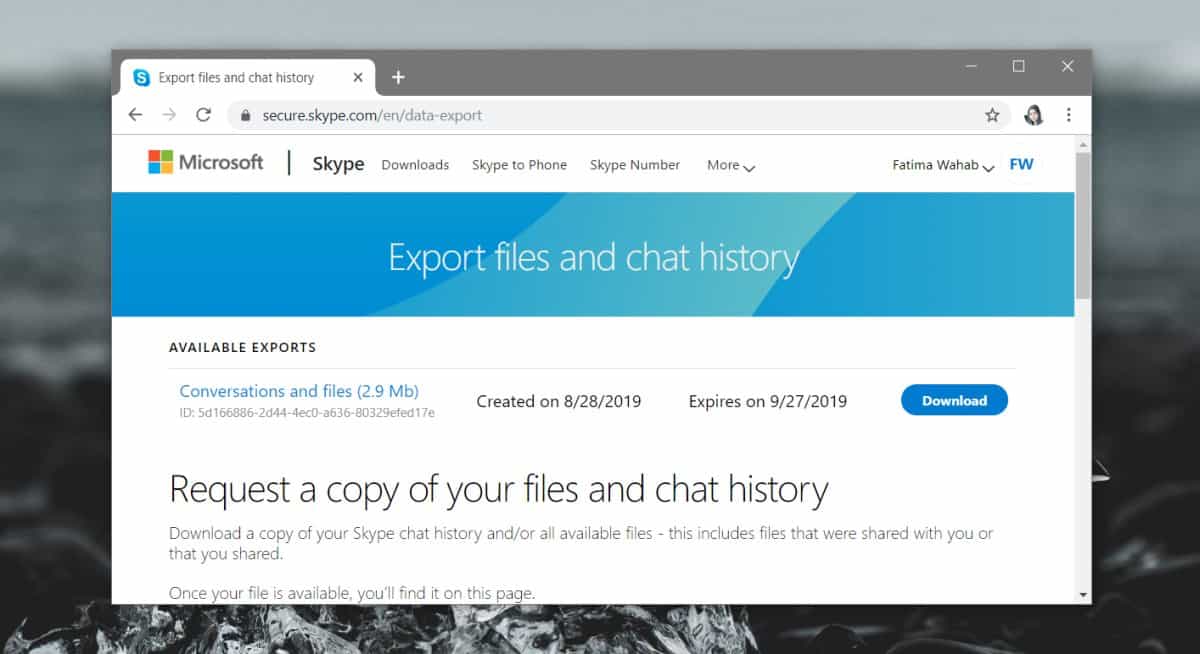Open the Downloads menu item

pos(415,165)
